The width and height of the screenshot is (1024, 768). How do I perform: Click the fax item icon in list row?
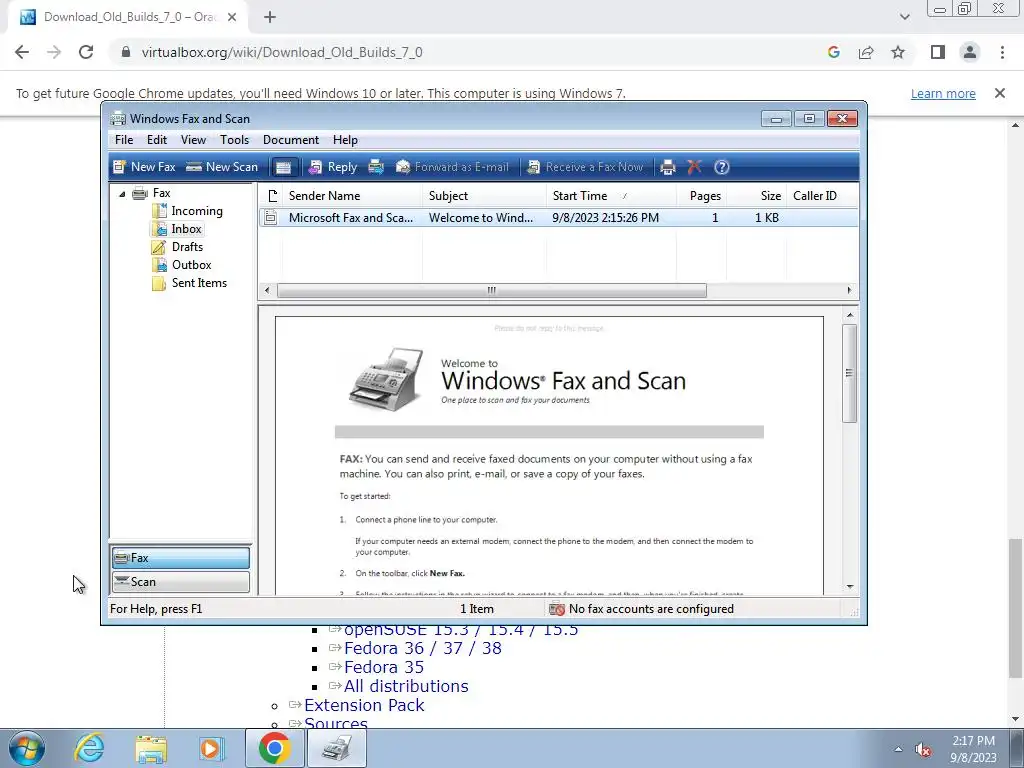click(270, 217)
